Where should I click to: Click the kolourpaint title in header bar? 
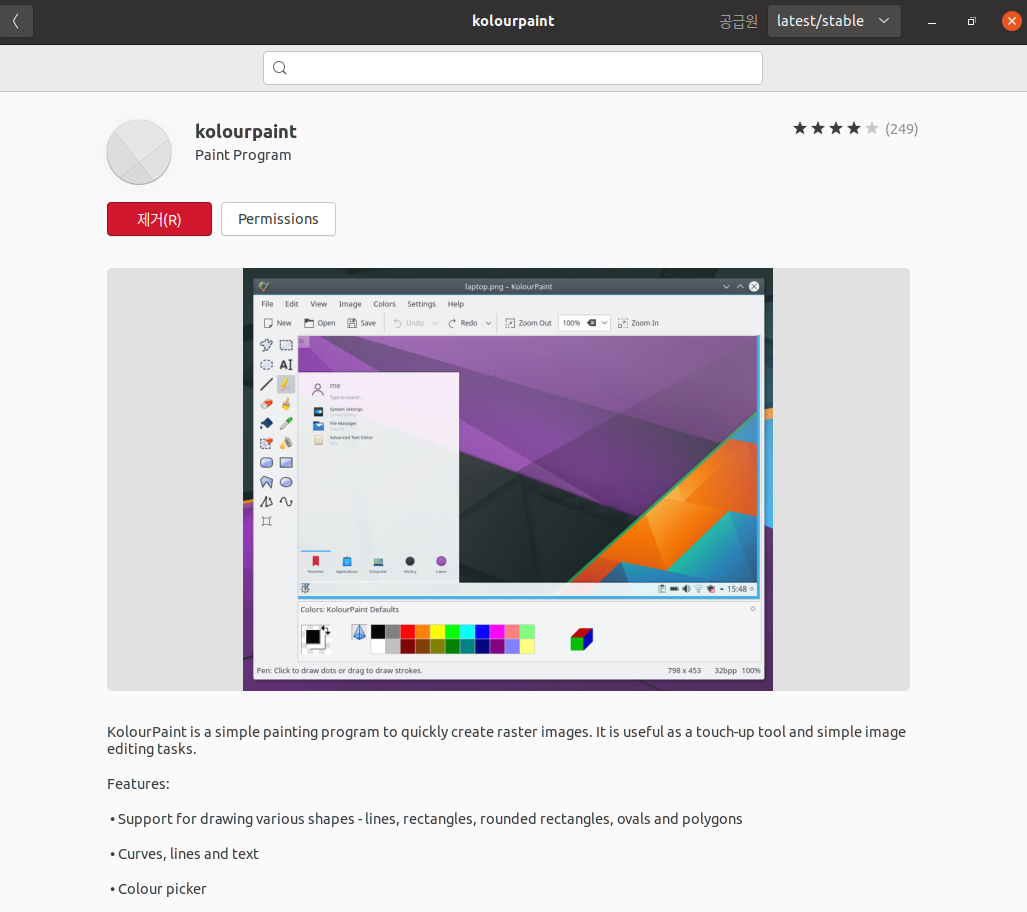[x=514, y=21]
